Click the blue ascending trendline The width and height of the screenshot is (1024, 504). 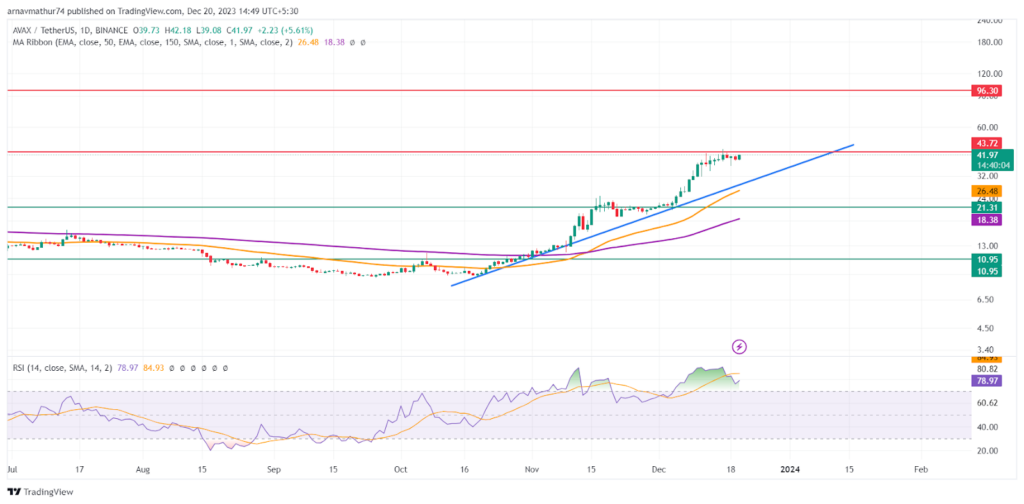point(653,215)
